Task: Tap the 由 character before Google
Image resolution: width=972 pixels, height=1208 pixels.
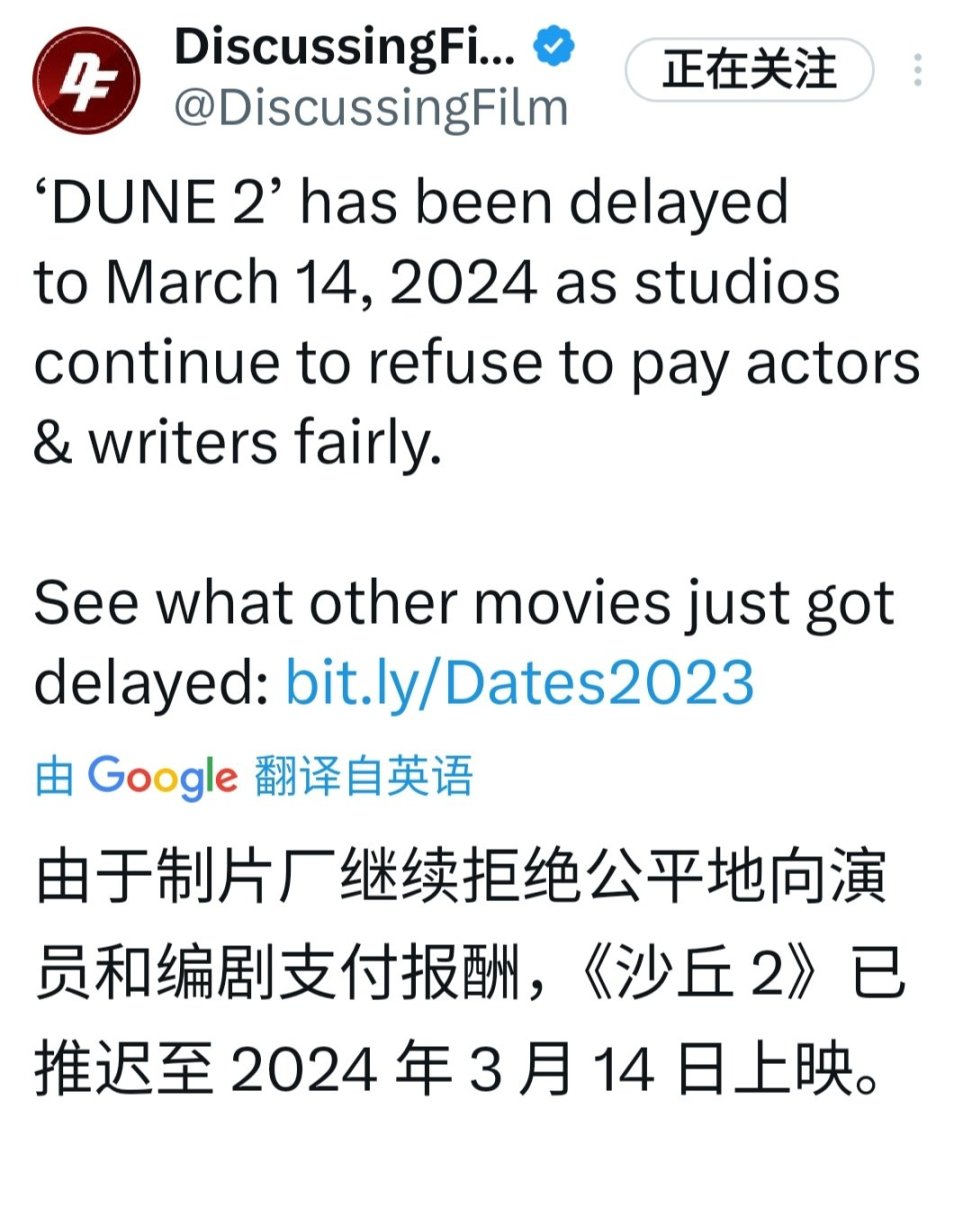Action: [x=54, y=777]
